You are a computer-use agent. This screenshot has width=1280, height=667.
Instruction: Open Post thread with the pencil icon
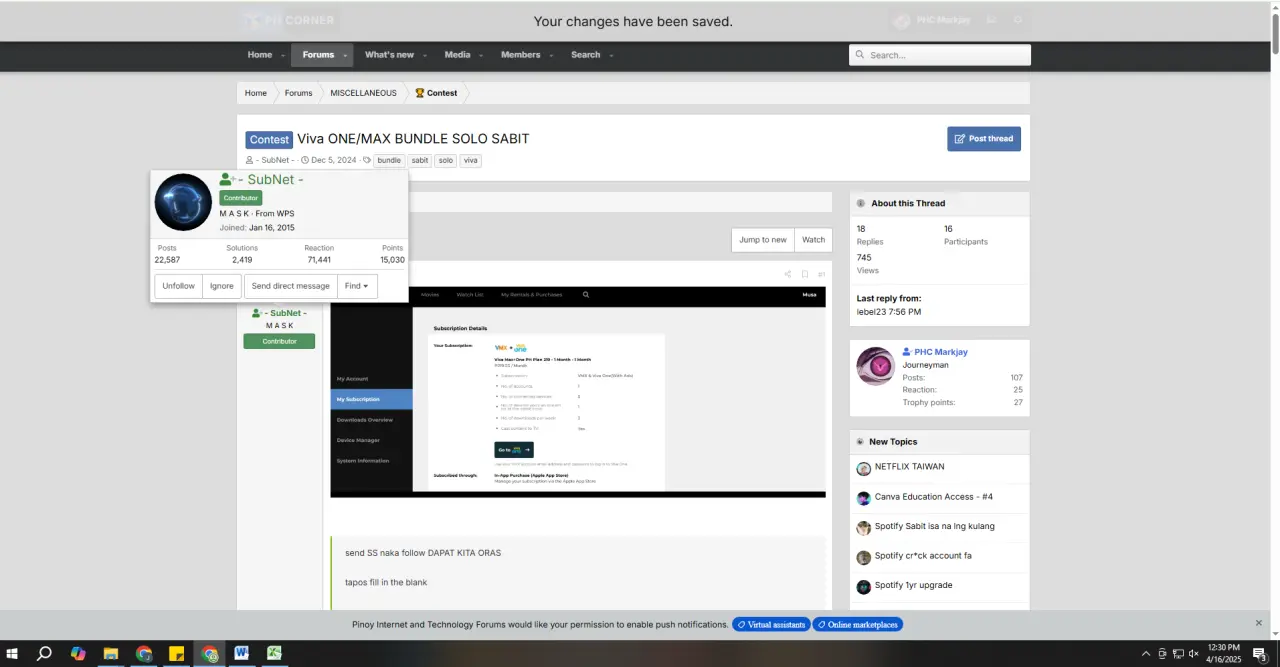[984, 139]
